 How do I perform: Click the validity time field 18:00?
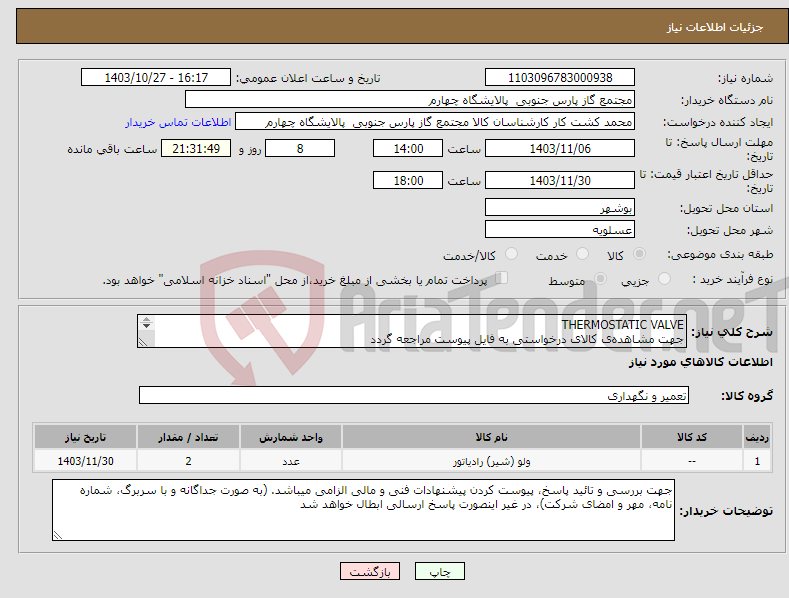coord(408,180)
